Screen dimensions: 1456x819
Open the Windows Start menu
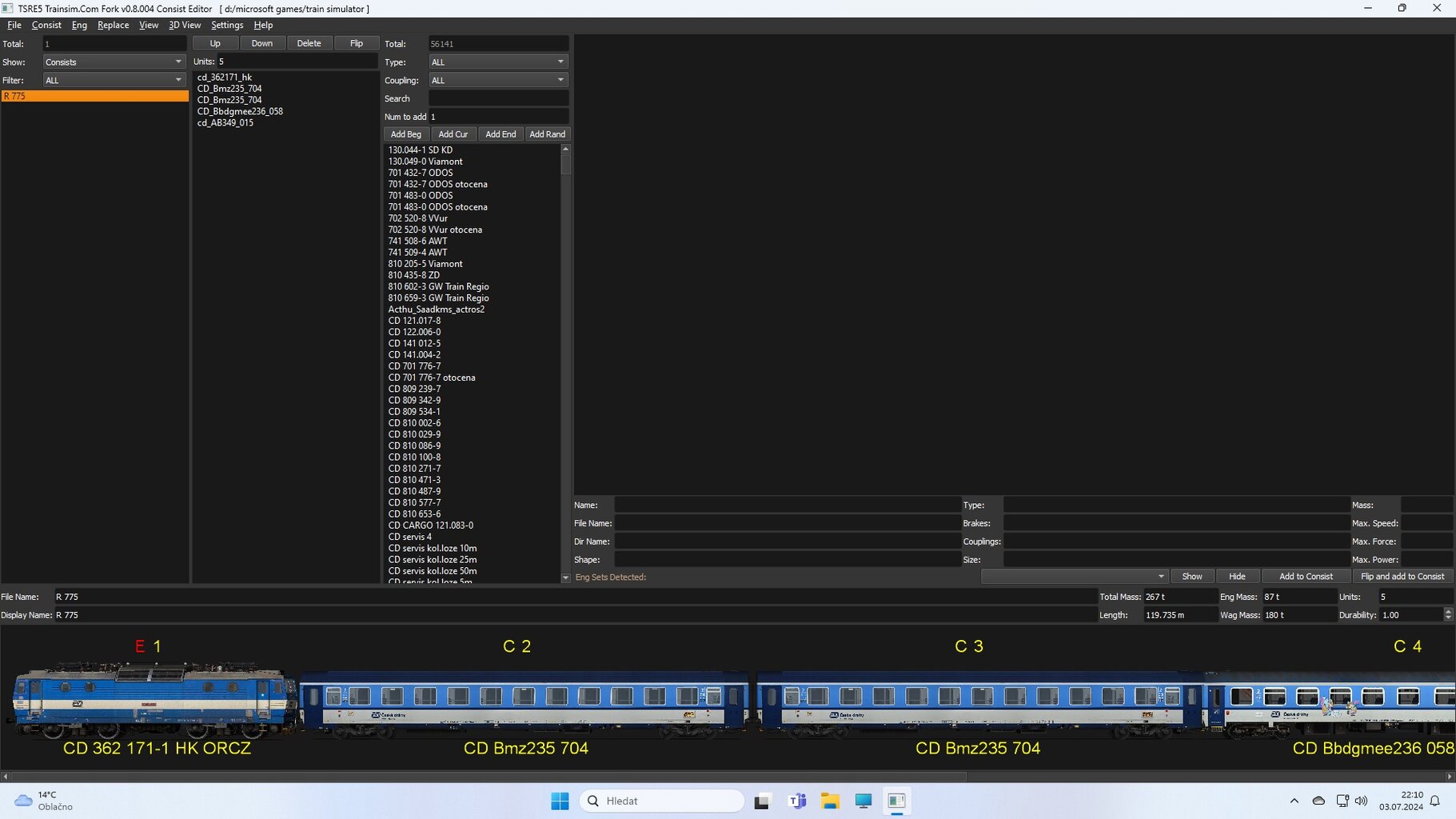click(x=560, y=801)
